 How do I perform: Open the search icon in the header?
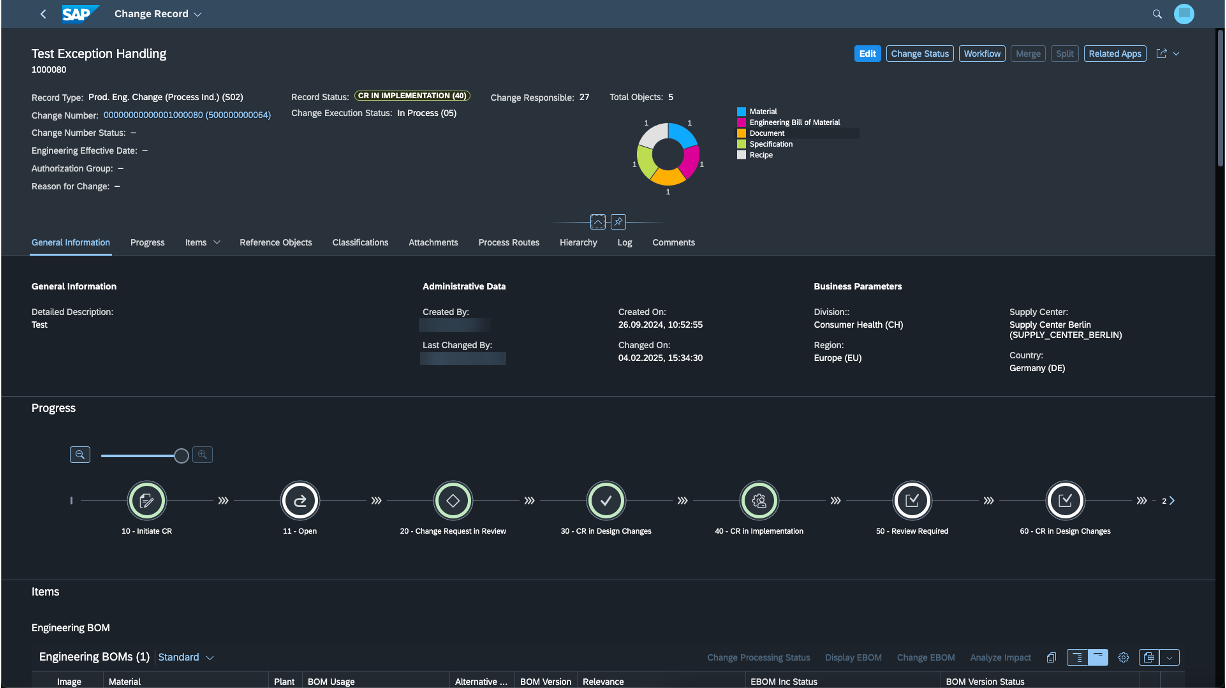tap(1157, 14)
